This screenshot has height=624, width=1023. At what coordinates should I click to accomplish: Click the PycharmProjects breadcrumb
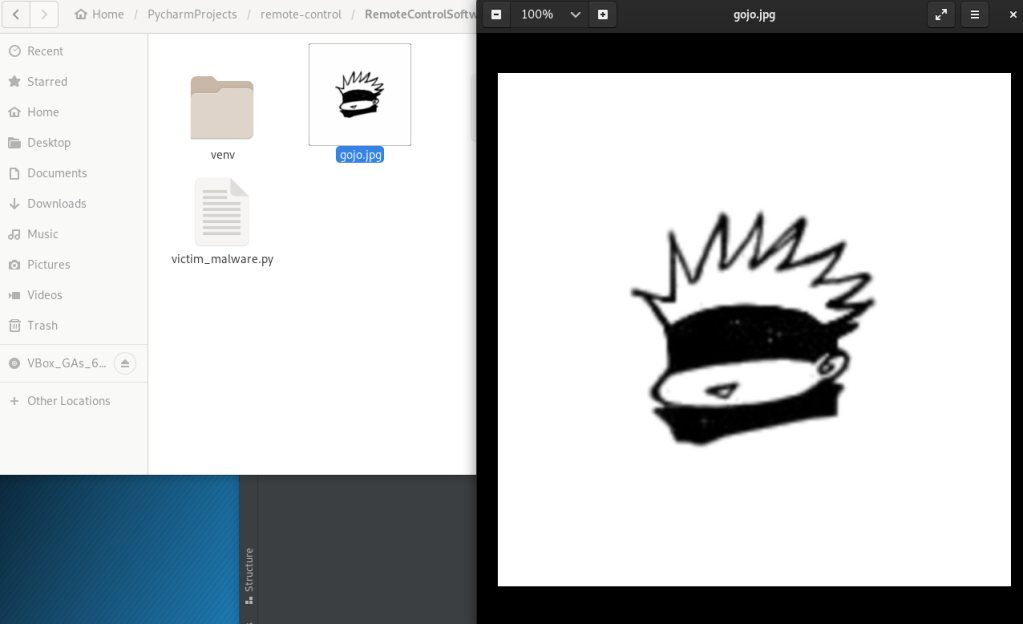click(x=191, y=15)
